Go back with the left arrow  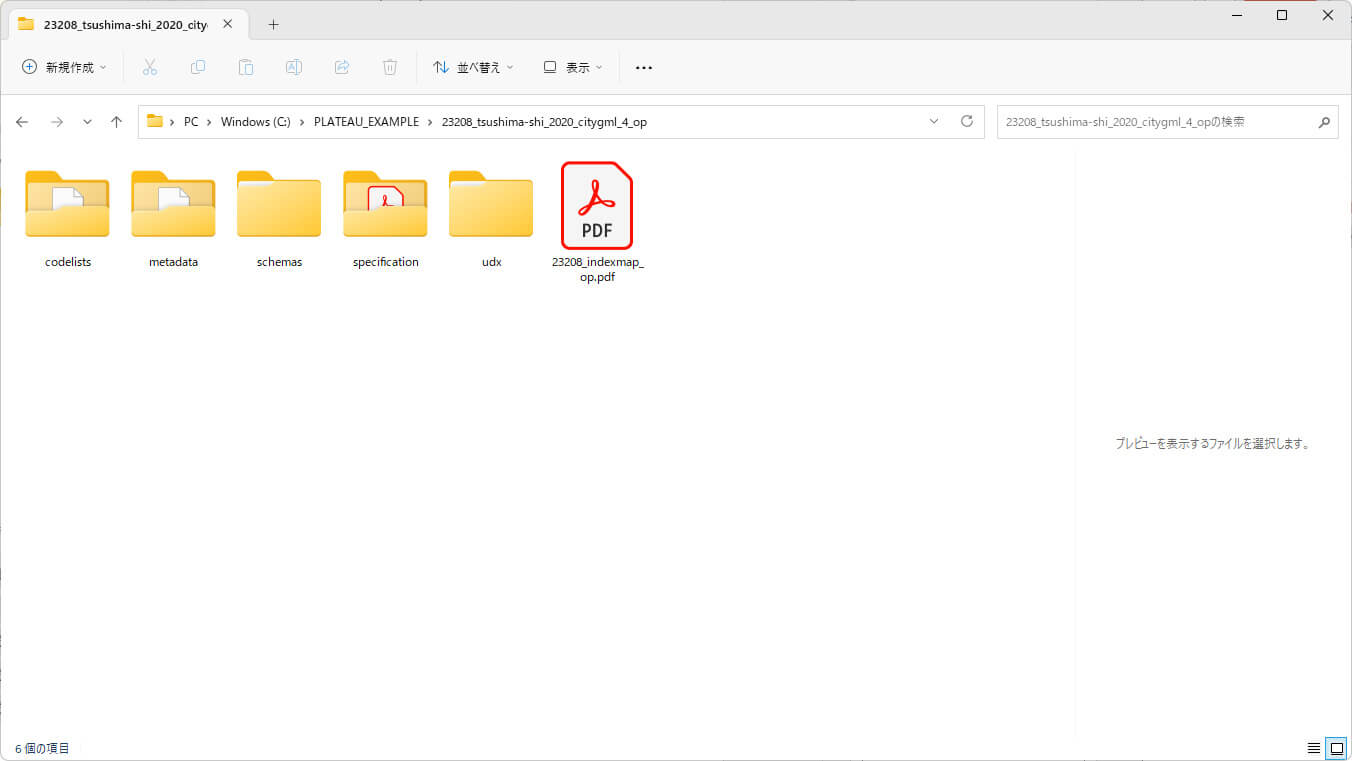(22, 122)
